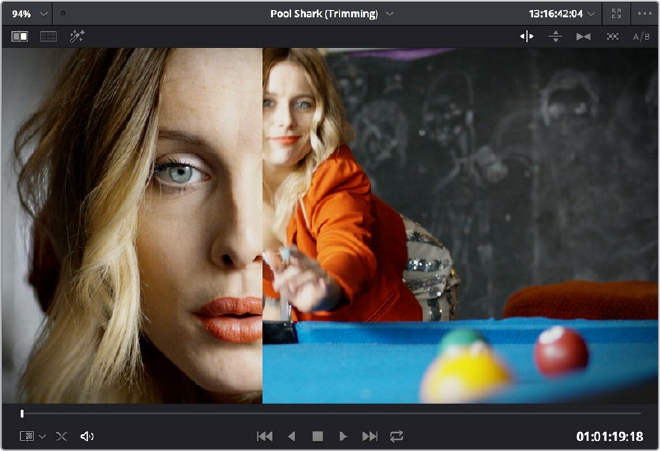Select the mix wipe mode icon

coord(583,37)
